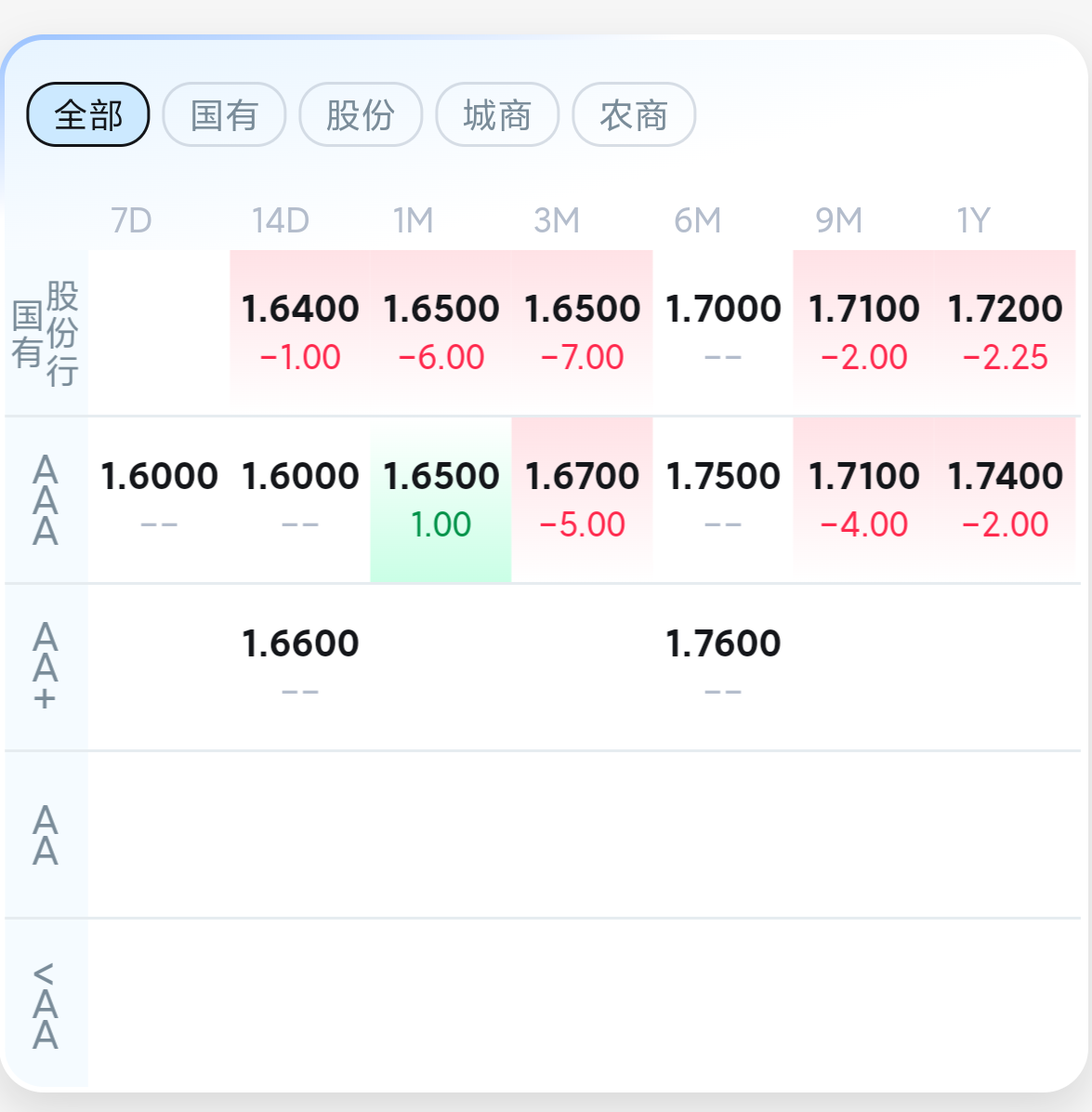Open the 国有股份行 14D rate 1.6400

tap(300, 309)
